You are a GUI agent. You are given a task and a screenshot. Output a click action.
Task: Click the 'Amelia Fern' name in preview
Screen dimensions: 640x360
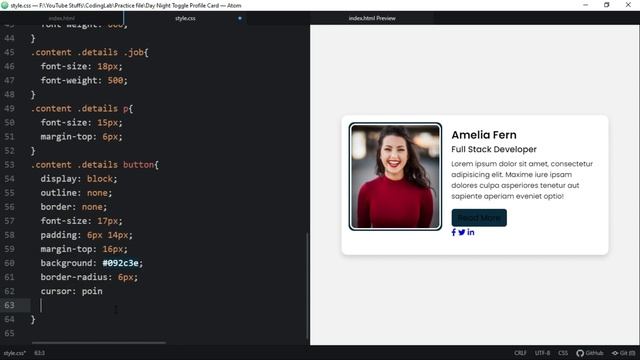[484, 135]
